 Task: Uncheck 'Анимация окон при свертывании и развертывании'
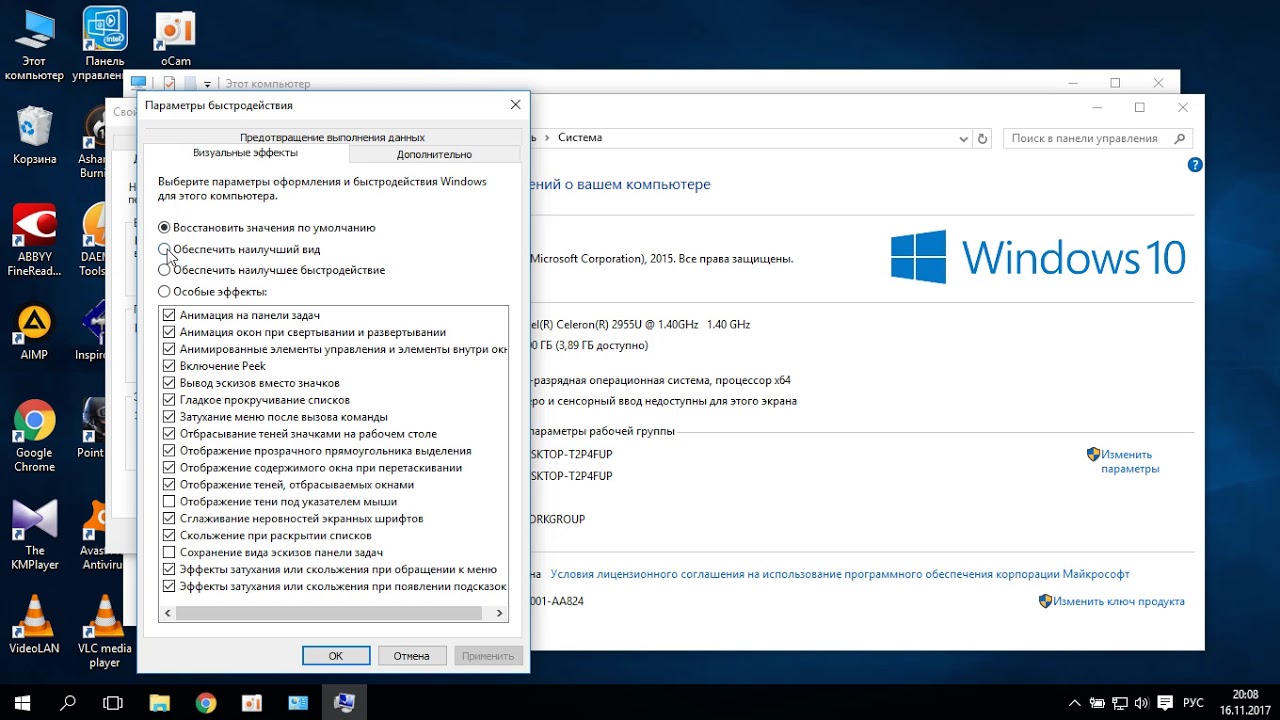[169, 332]
